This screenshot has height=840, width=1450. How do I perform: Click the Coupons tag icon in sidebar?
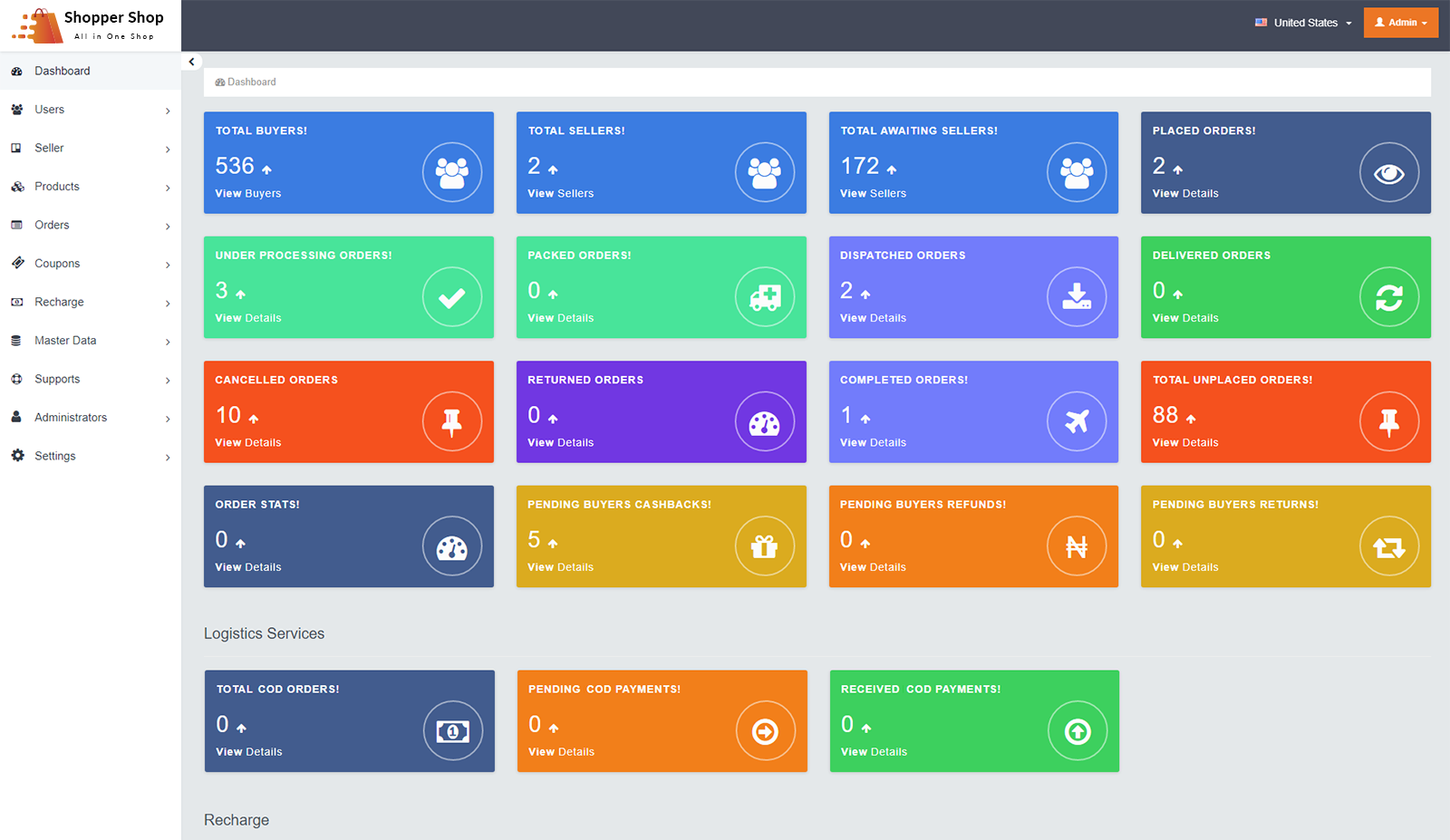(x=17, y=263)
